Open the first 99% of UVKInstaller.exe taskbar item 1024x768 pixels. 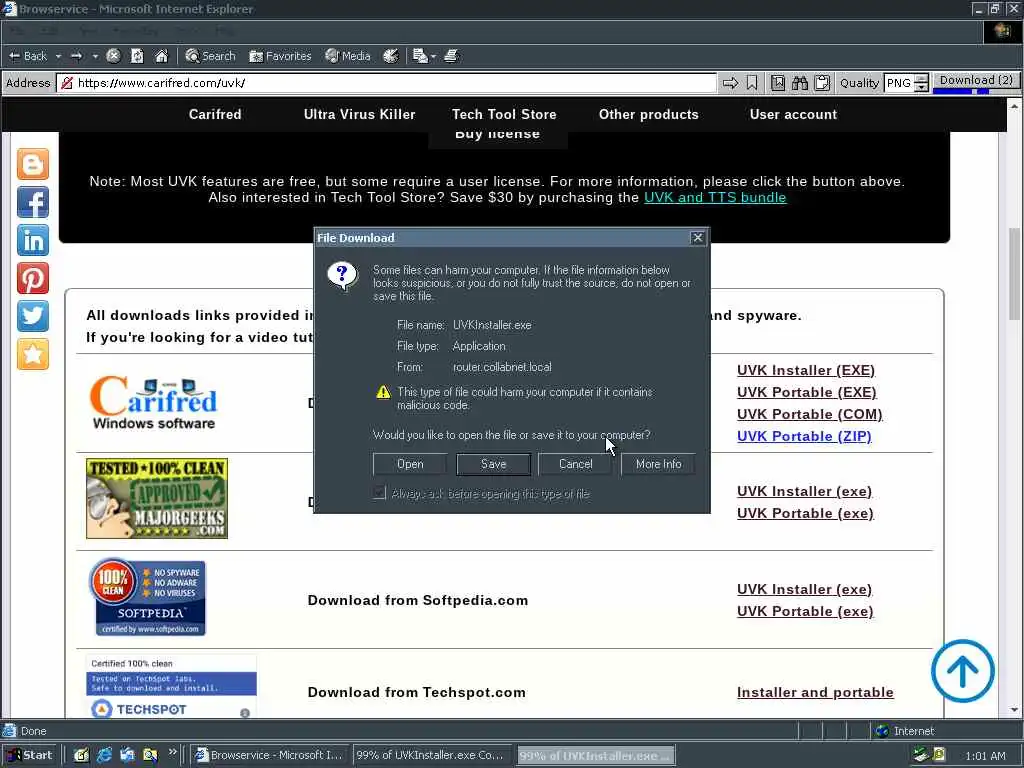click(430, 755)
